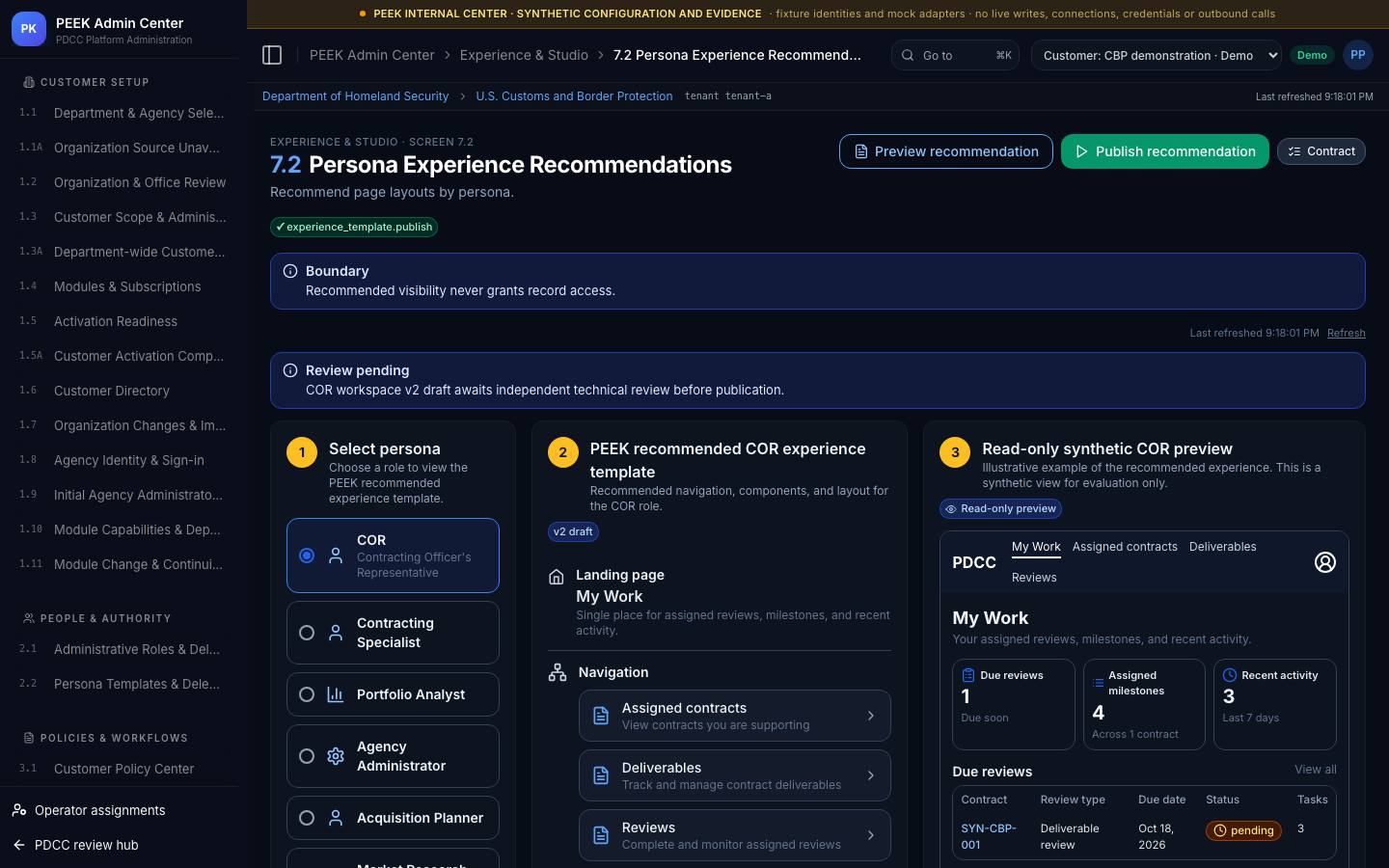This screenshot has height=868, width=1389.
Task: Expand the Assigned contracts chevron
Action: pos(870,716)
